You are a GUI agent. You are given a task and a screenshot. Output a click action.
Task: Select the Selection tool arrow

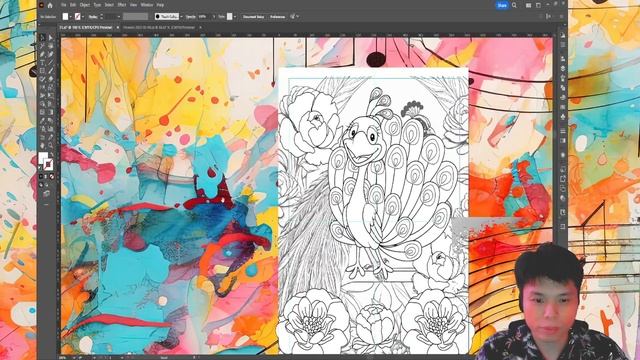(x=42, y=37)
